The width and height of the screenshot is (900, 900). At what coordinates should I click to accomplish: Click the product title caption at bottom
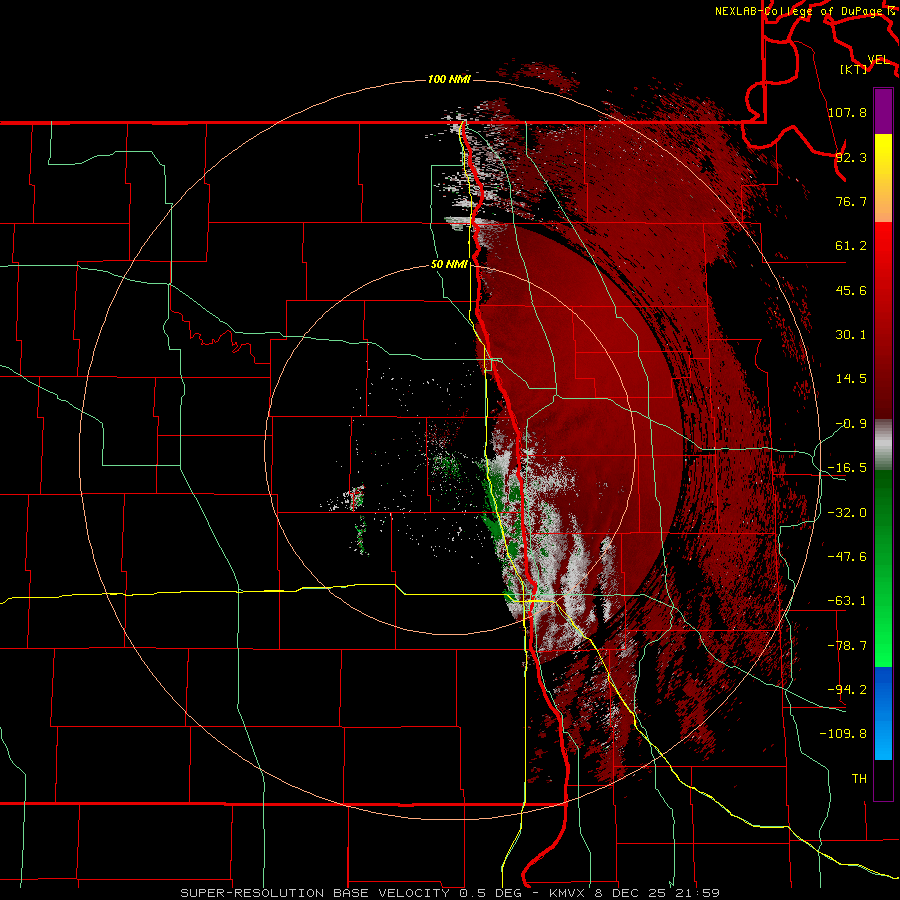450,893
